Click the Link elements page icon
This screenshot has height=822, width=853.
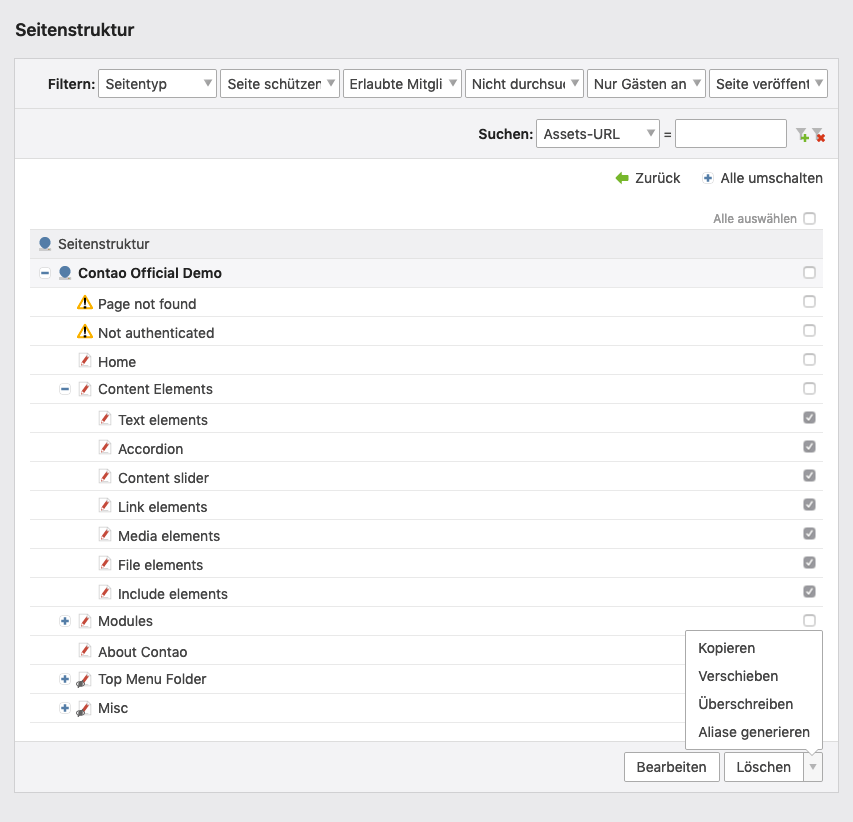pos(105,505)
